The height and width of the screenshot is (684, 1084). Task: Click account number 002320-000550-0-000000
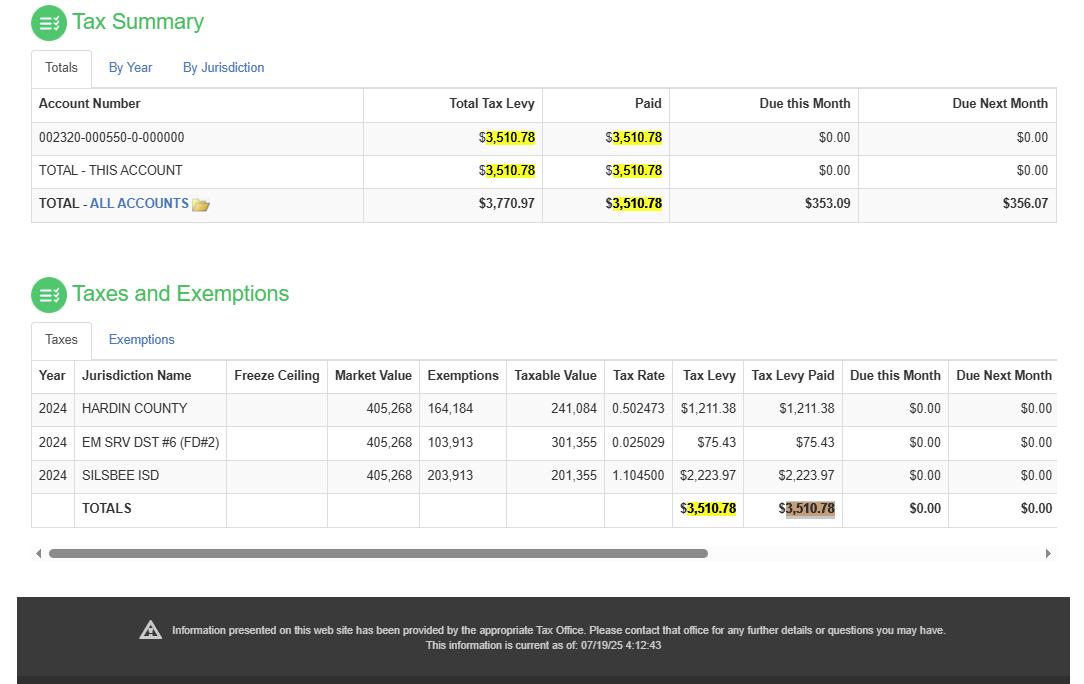point(111,138)
